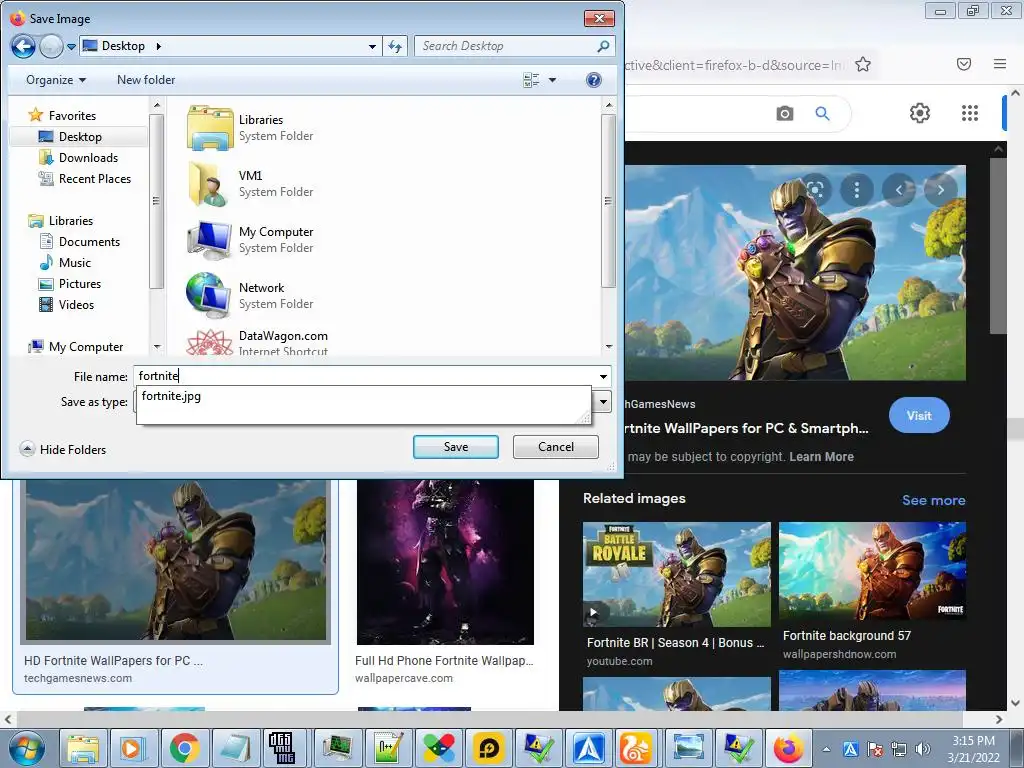Viewport: 1024px width, 768px height.
Task: Click the Save button
Action: [456, 447]
